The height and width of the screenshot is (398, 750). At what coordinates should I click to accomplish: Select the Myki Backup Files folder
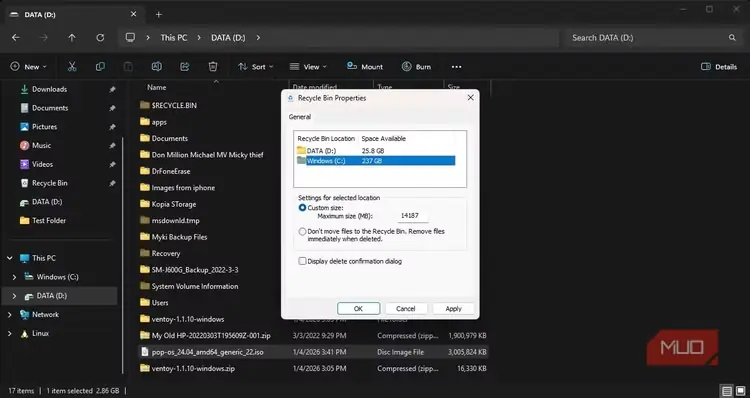(x=179, y=237)
